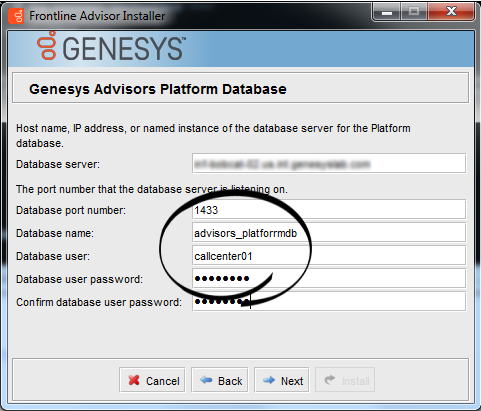481x411 pixels.
Task: Click the Database port number field
Action: [329, 210]
